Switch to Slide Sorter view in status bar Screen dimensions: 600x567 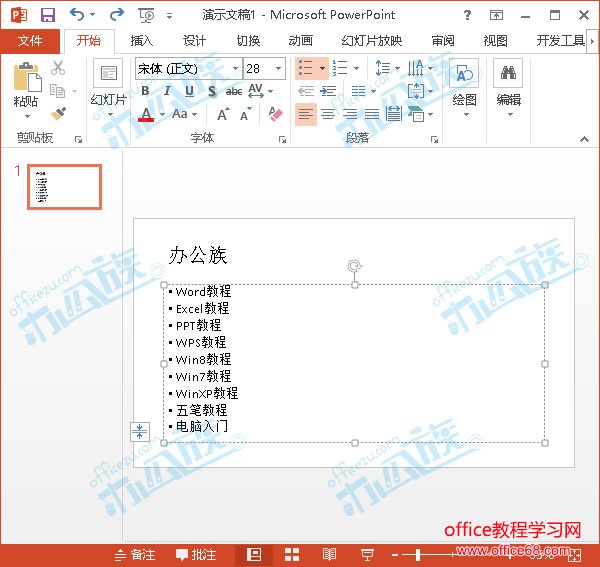(x=292, y=554)
